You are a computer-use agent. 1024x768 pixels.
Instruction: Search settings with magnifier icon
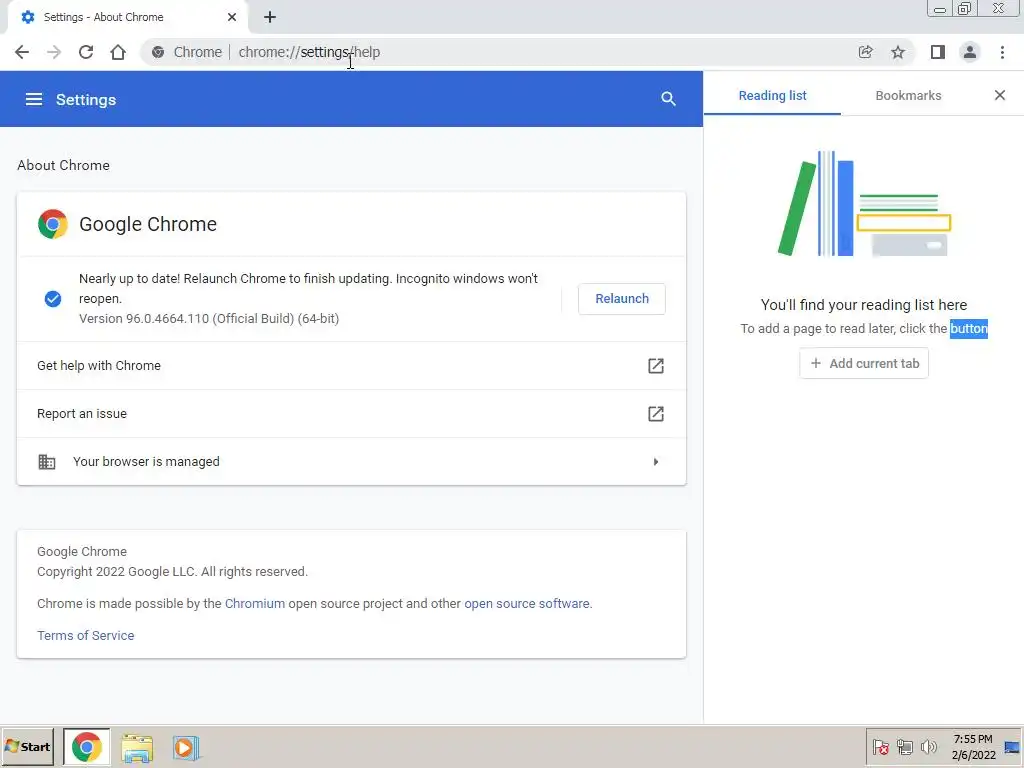(x=667, y=99)
